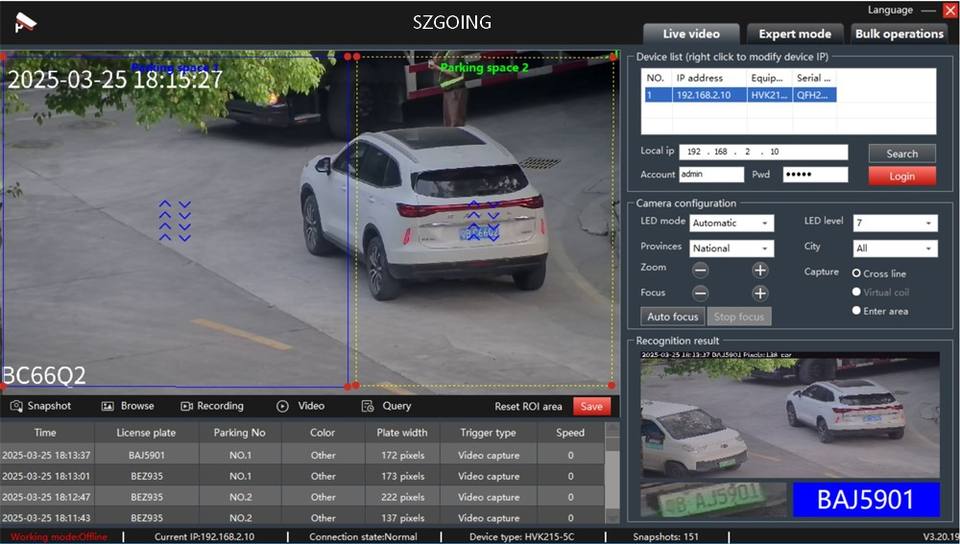Click the Focus plus icon
Viewport: 960px width, 544px height.
pyautogui.click(x=760, y=293)
